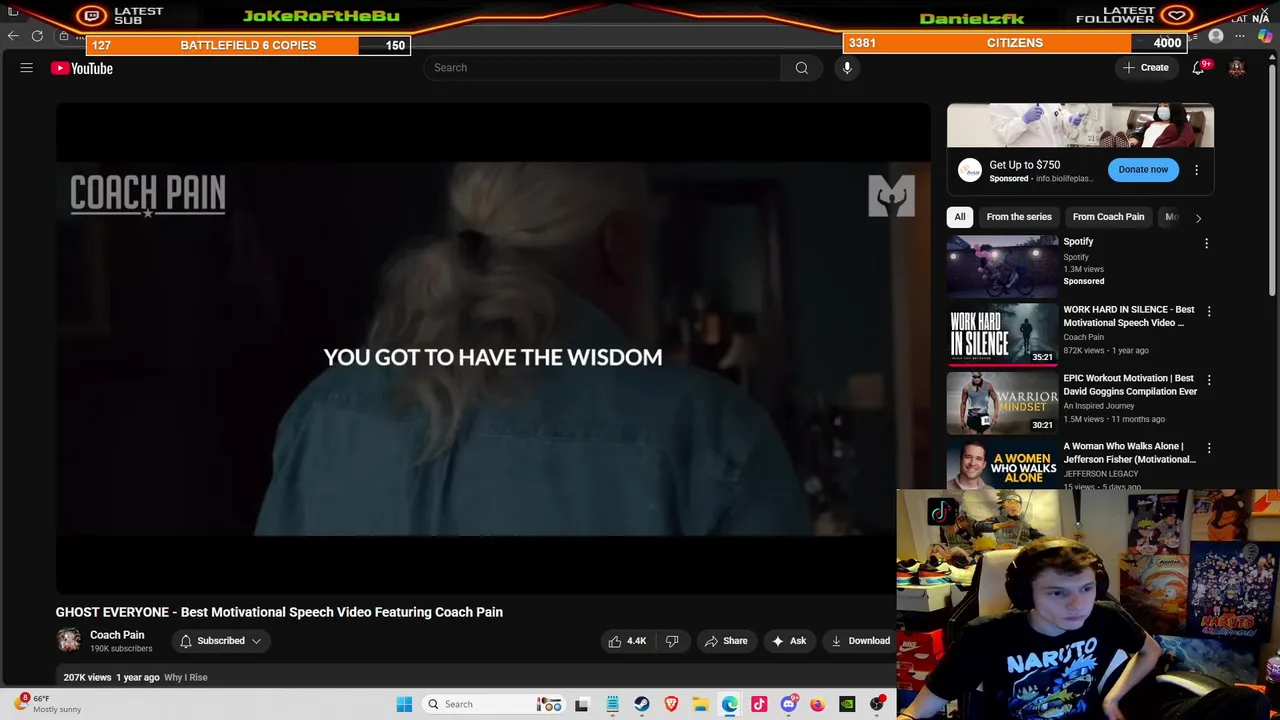Show more filter chips with the right arrow
Screen dimensions: 1280x720
coord(1198,217)
